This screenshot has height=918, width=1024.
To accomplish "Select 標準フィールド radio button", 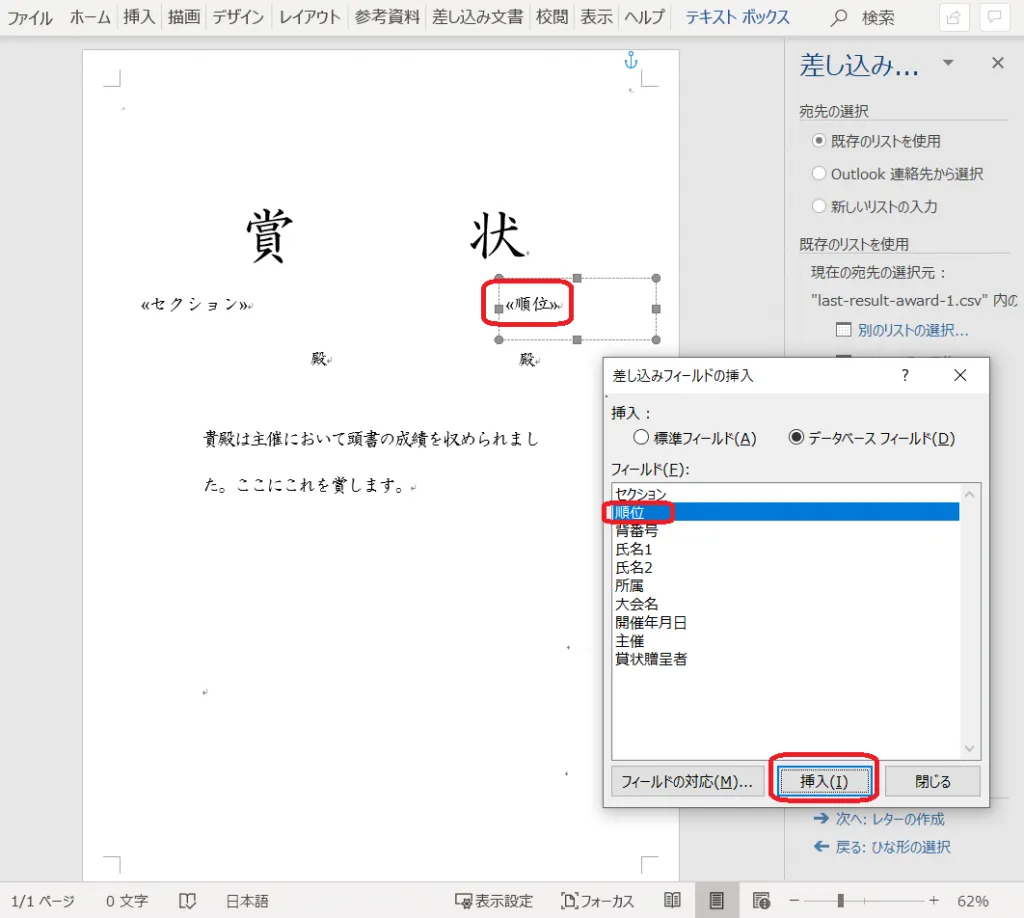I will [642, 438].
